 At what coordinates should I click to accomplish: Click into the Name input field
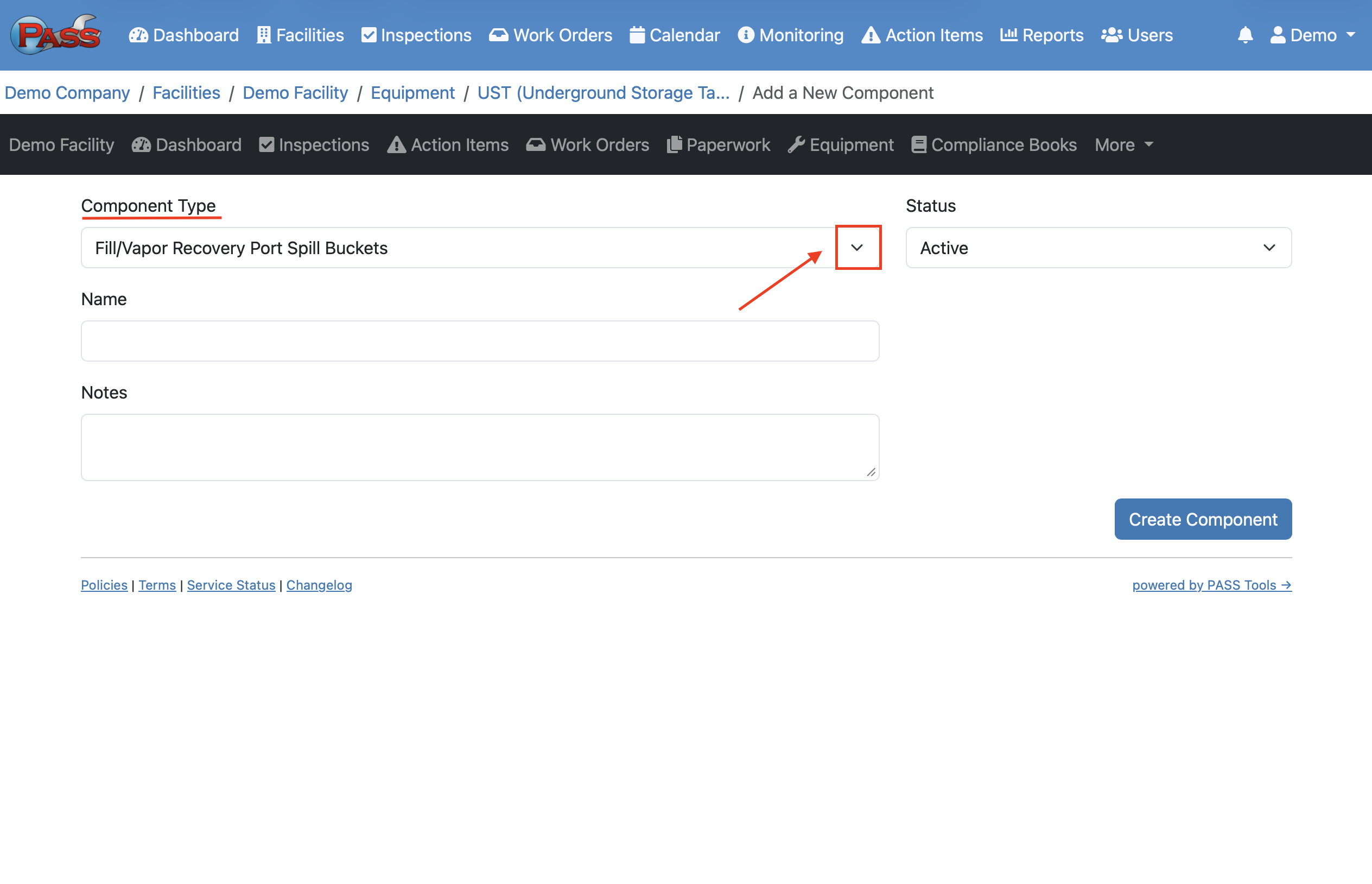tap(480, 341)
